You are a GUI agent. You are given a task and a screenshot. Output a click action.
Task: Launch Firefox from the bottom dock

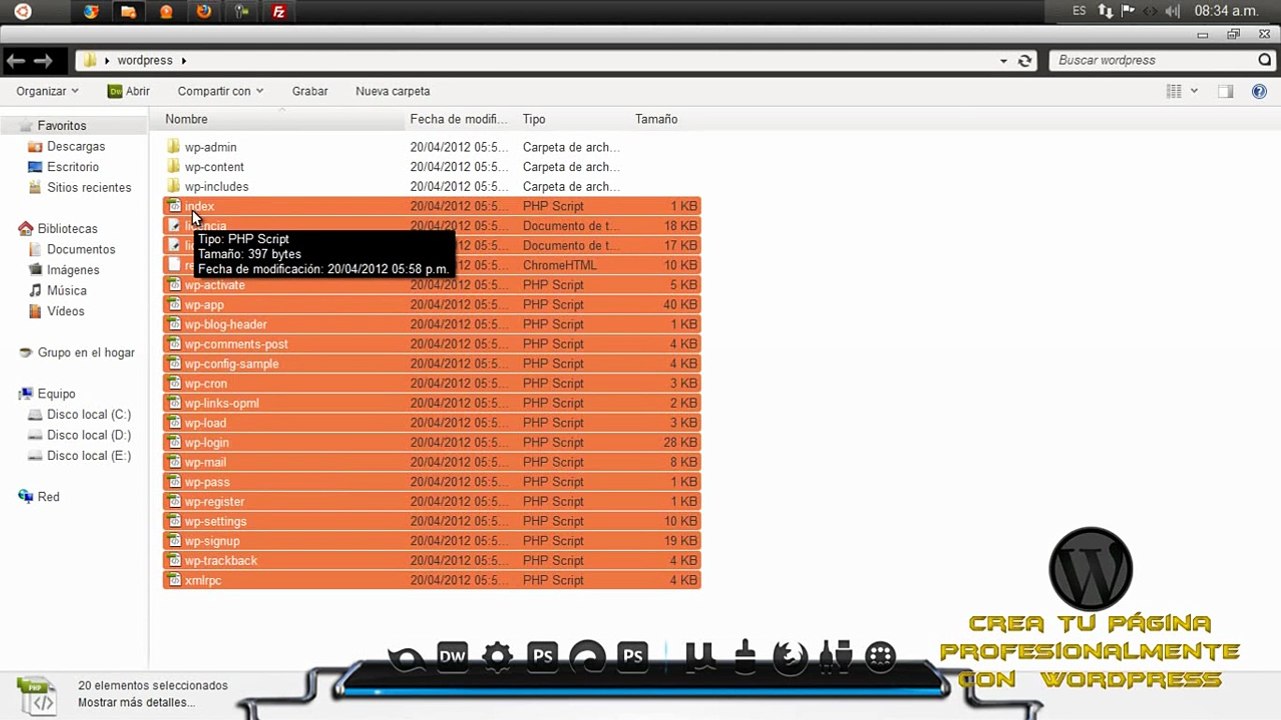point(790,657)
